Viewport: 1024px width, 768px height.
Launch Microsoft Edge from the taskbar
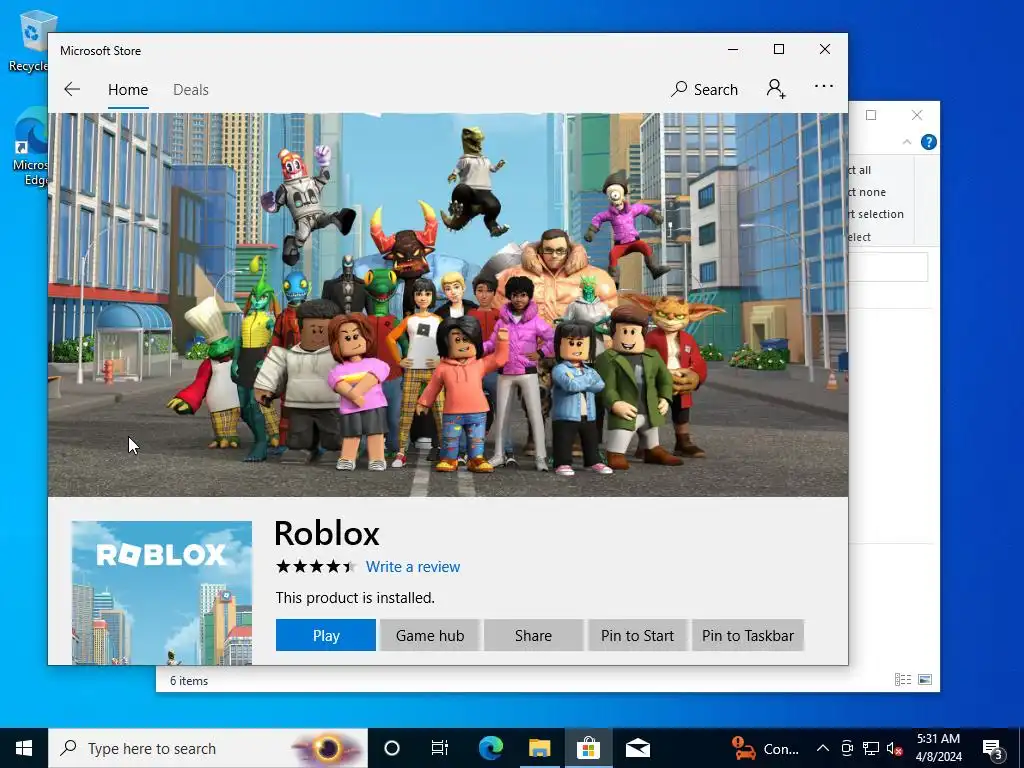pyautogui.click(x=490, y=748)
